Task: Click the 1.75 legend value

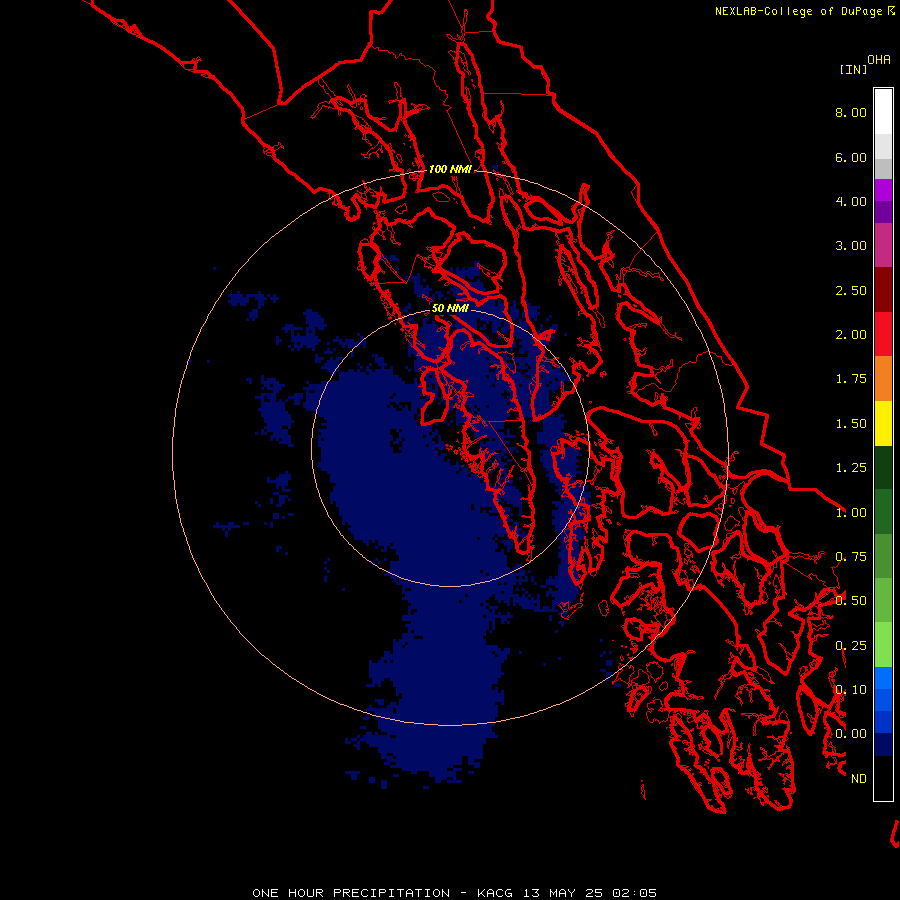Action: click(x=851, y=379)
